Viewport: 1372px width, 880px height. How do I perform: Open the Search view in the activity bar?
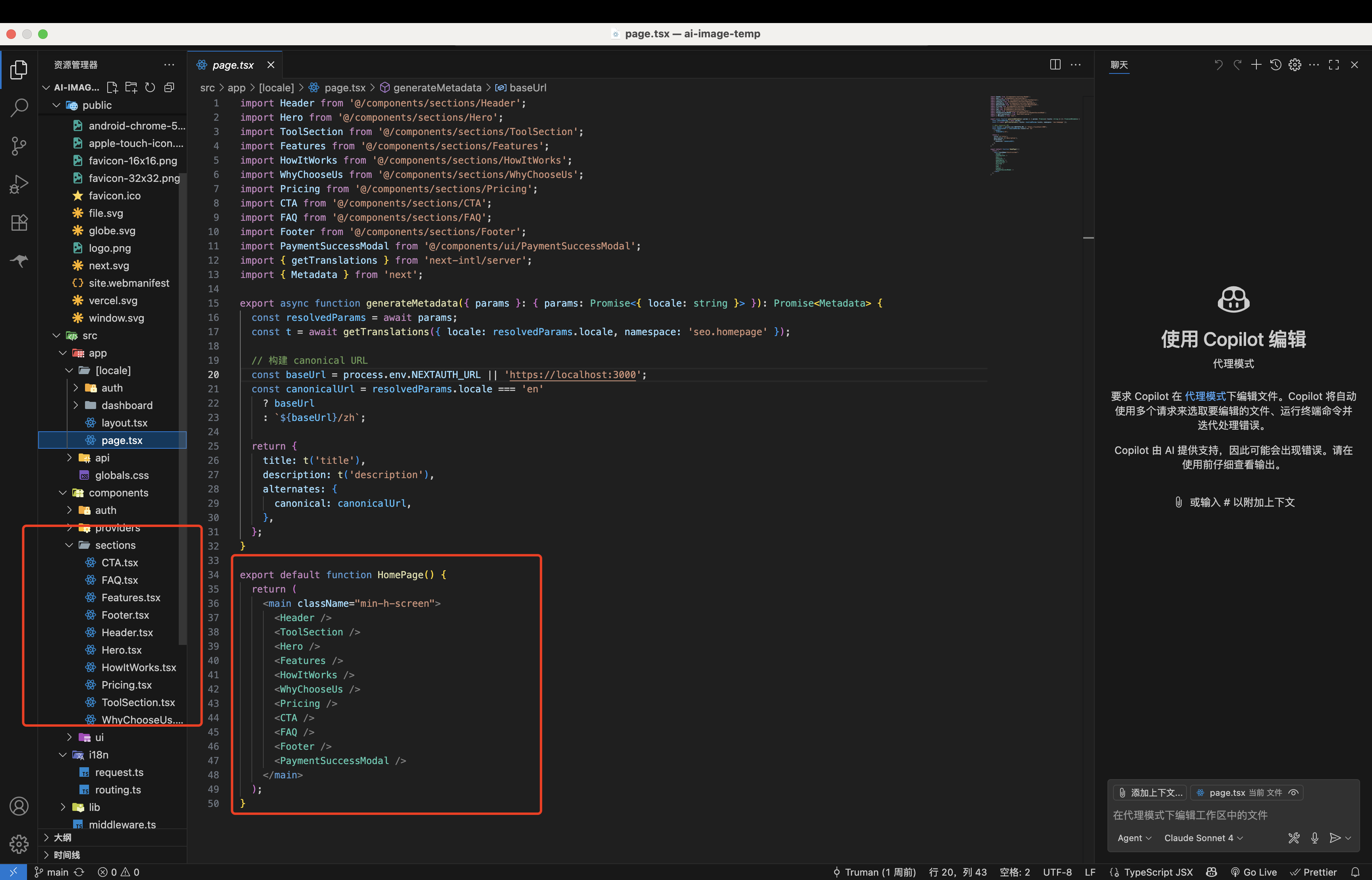coord(19,108)
